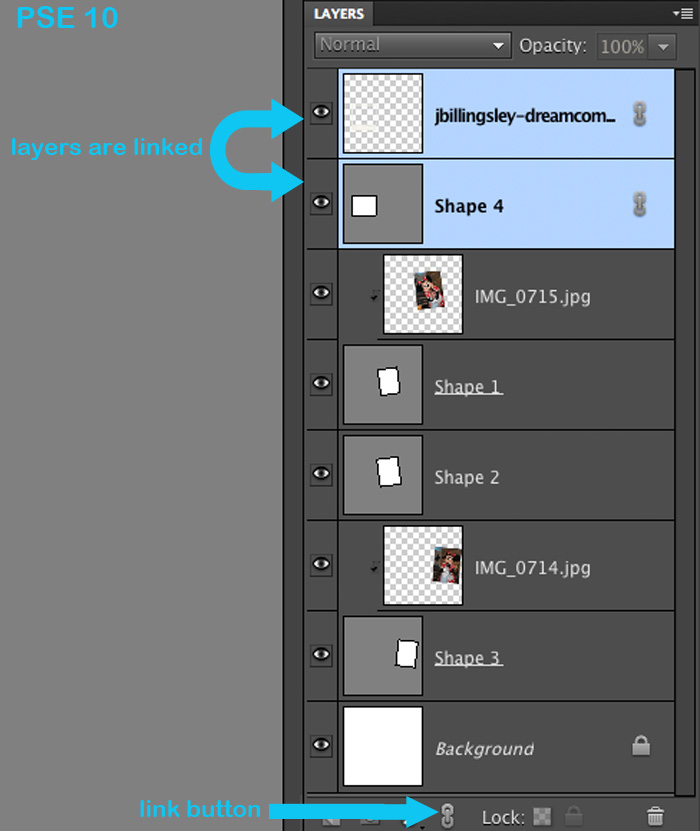
Task: Select the Layers panel tab
Action: 339,14
